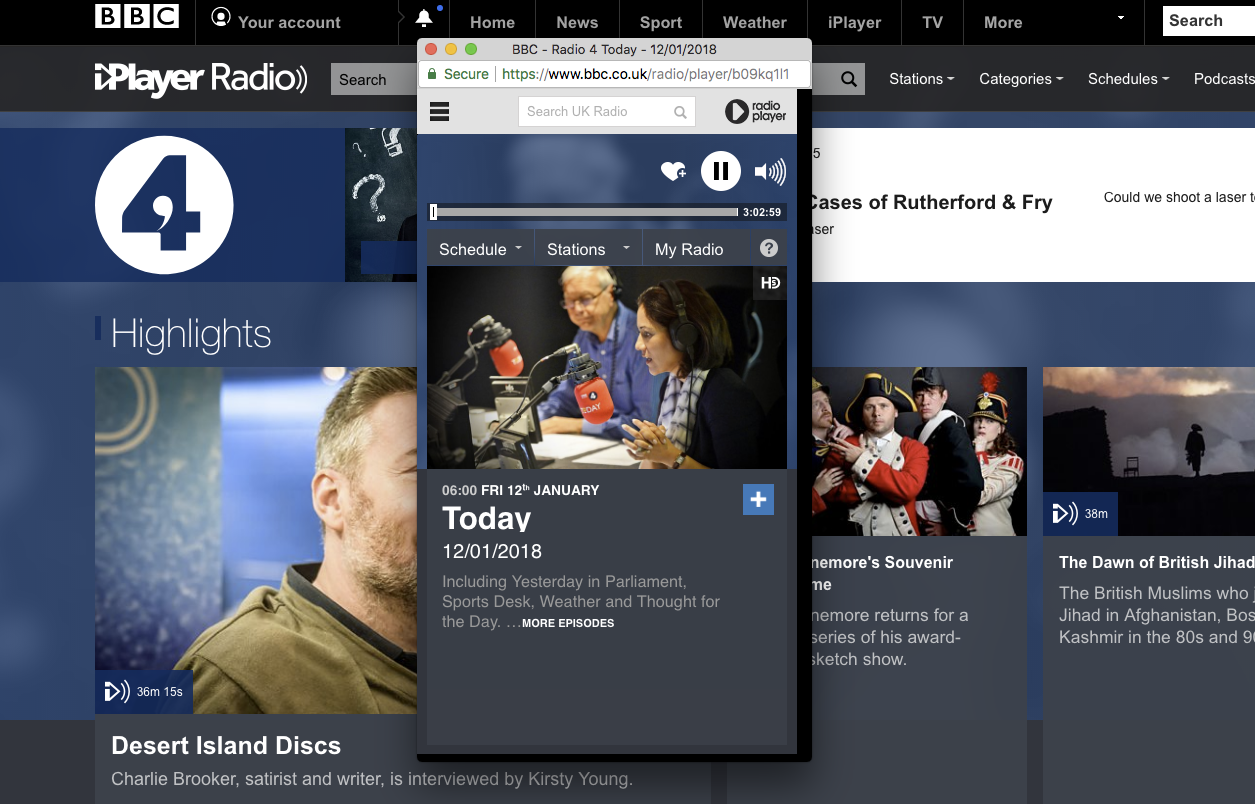Go to BBC News
Image resolution: width=1255 pixels, height=804 pixels.
[577, 22]
